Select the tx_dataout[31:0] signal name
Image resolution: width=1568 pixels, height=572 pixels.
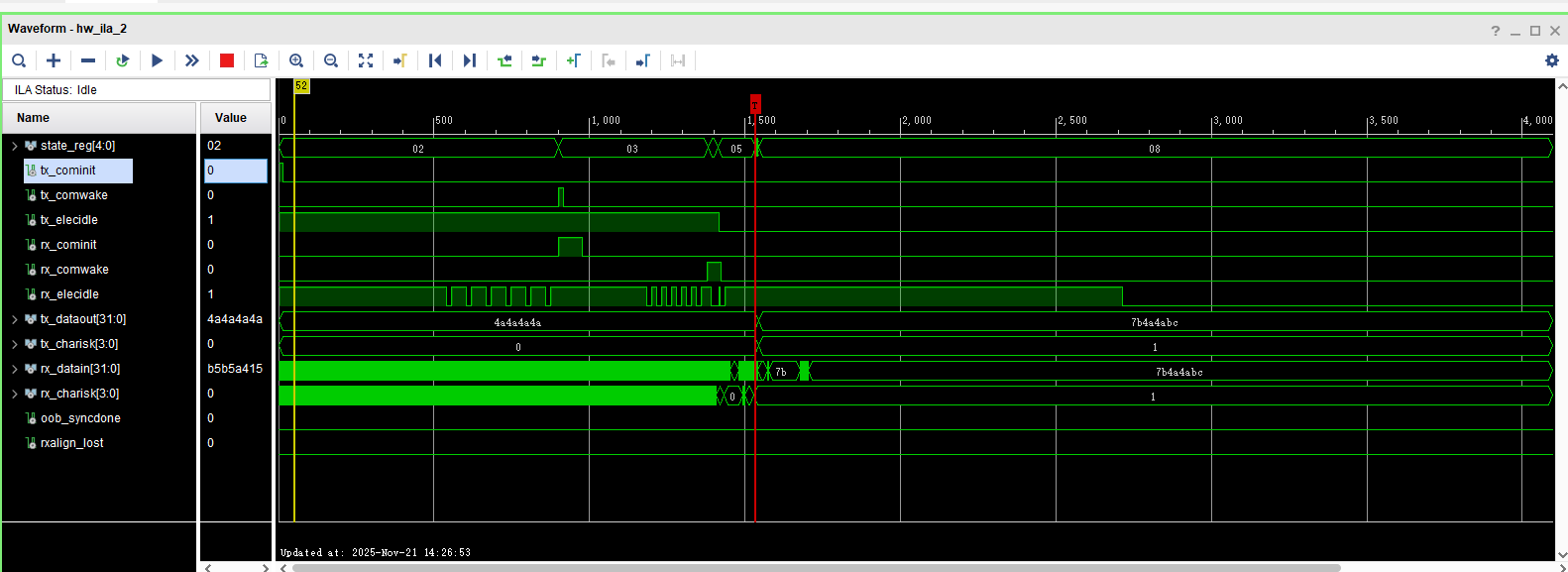[83, 319]
